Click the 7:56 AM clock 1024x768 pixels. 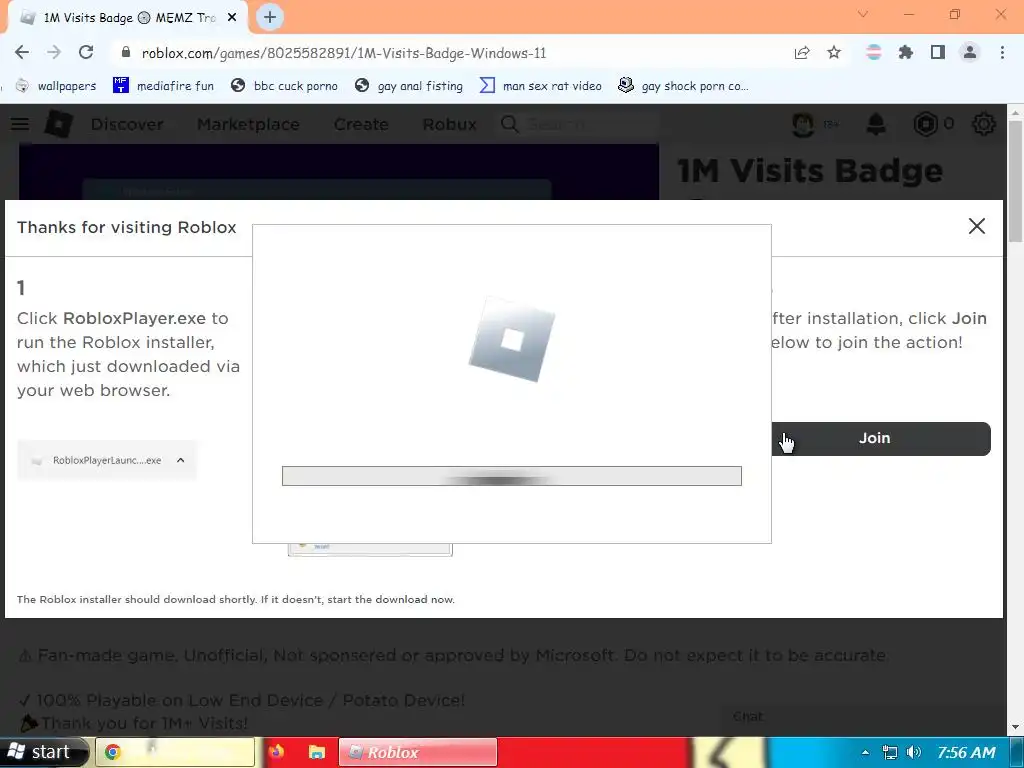click(967, 752)
